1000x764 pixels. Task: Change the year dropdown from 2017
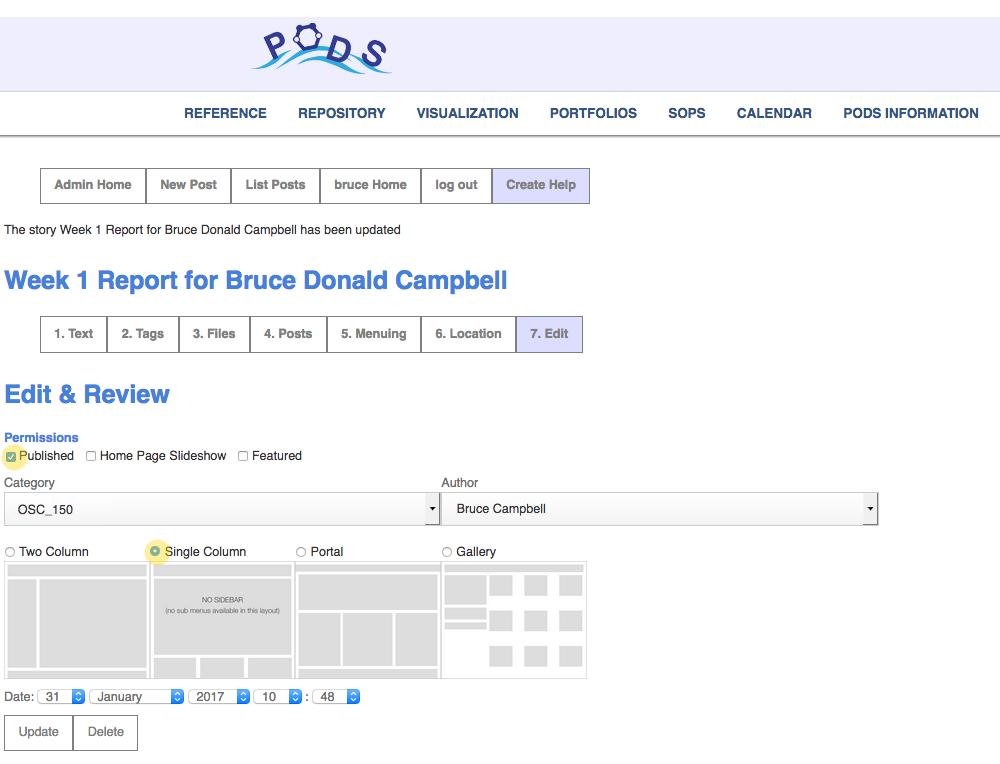[219, 697]
